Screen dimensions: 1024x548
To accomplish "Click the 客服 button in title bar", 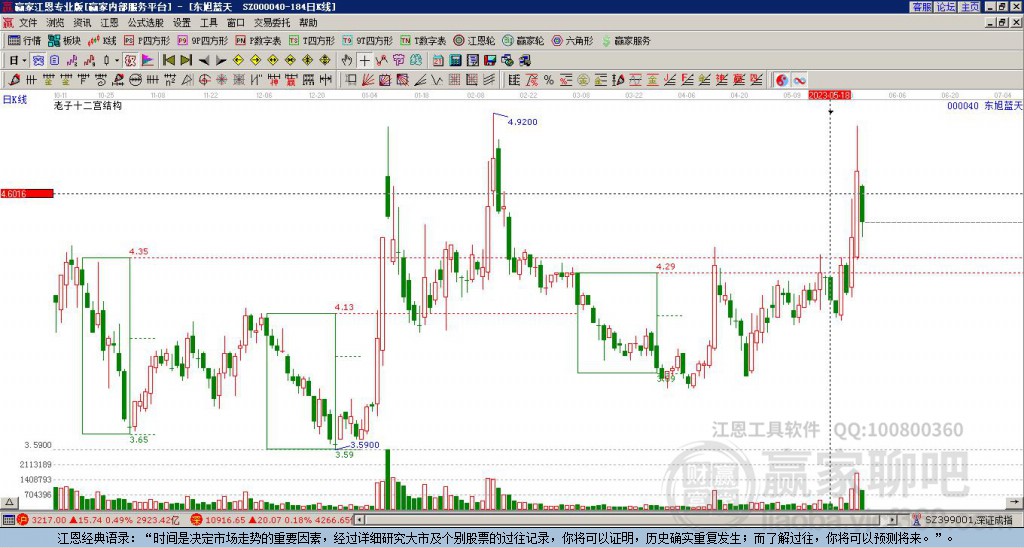I will 921,7.
